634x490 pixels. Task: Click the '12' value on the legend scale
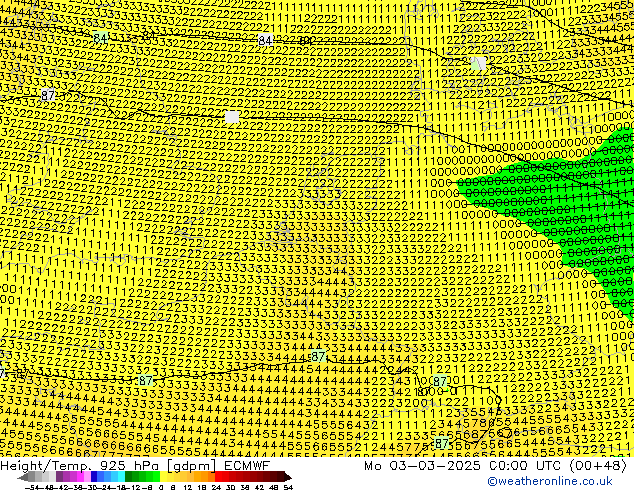coord(188,488)
